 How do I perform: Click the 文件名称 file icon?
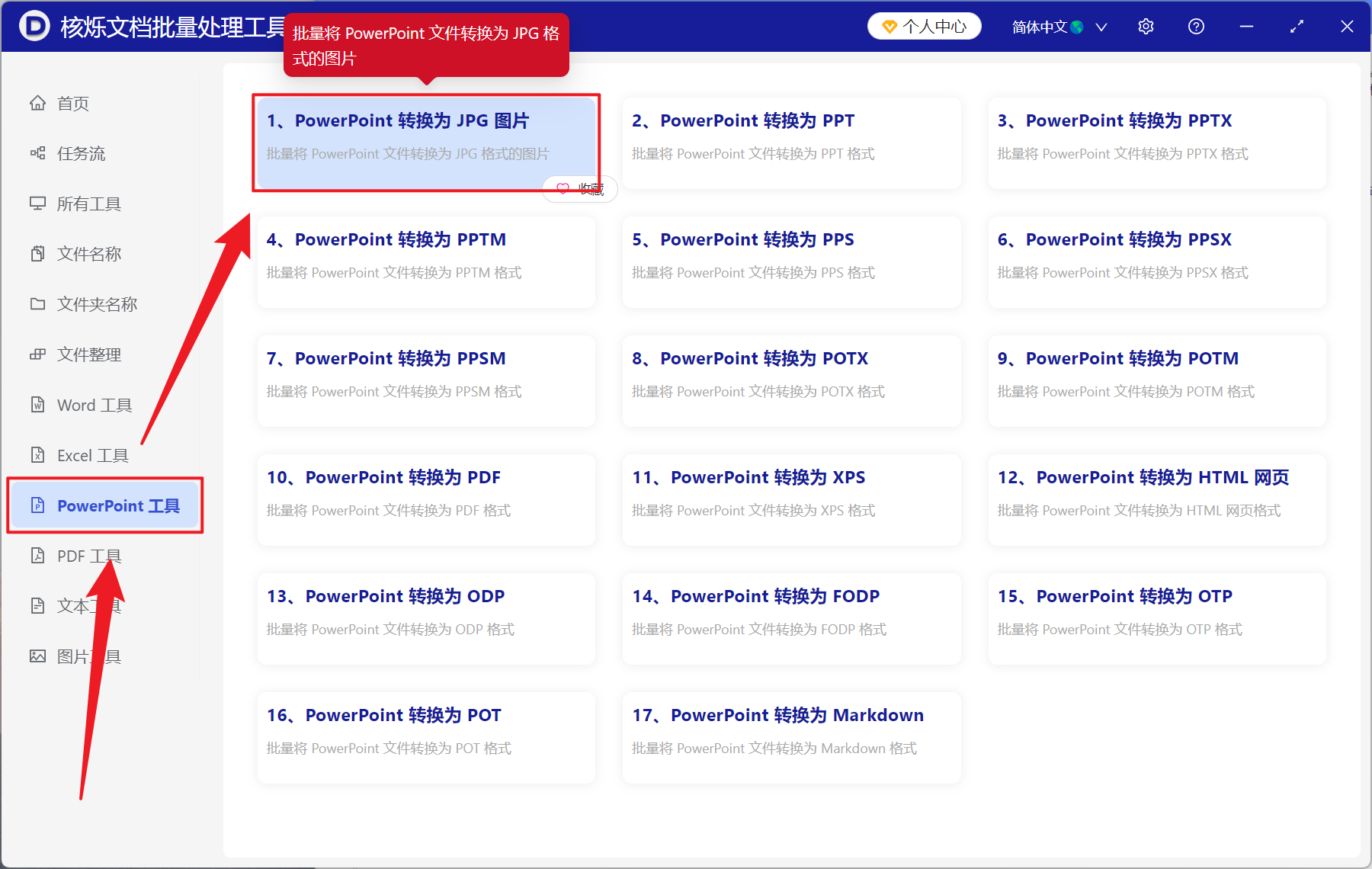pyautogui.click(x=37, y=254)
